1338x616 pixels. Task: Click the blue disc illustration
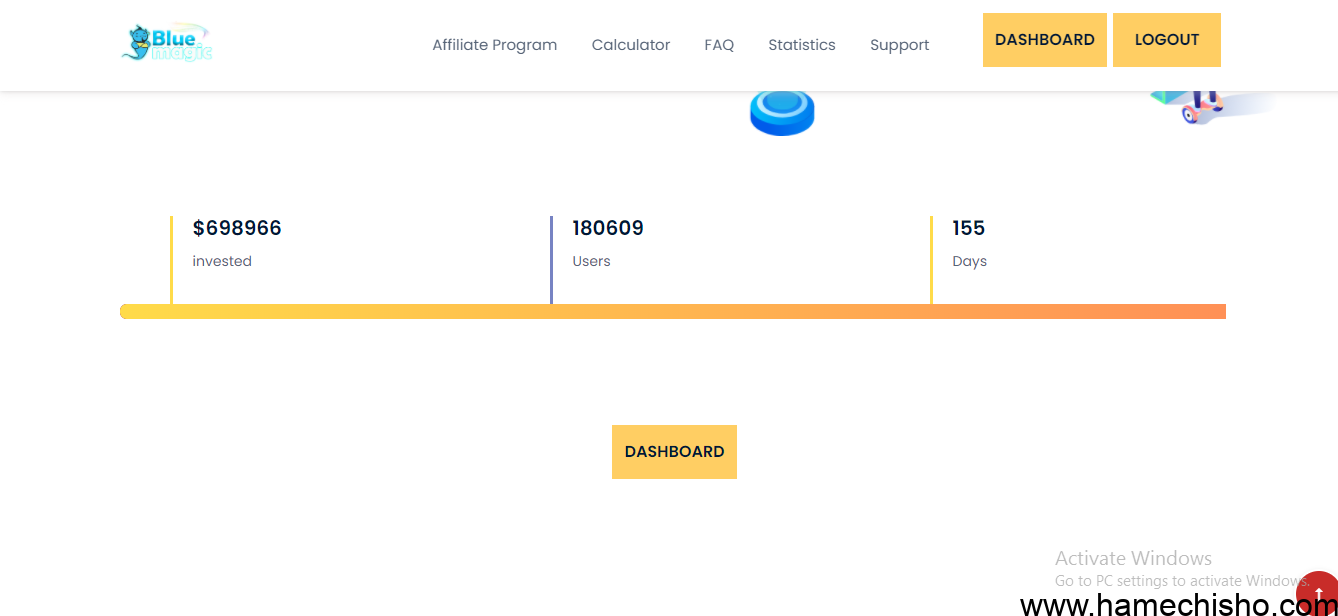point(782,111)
